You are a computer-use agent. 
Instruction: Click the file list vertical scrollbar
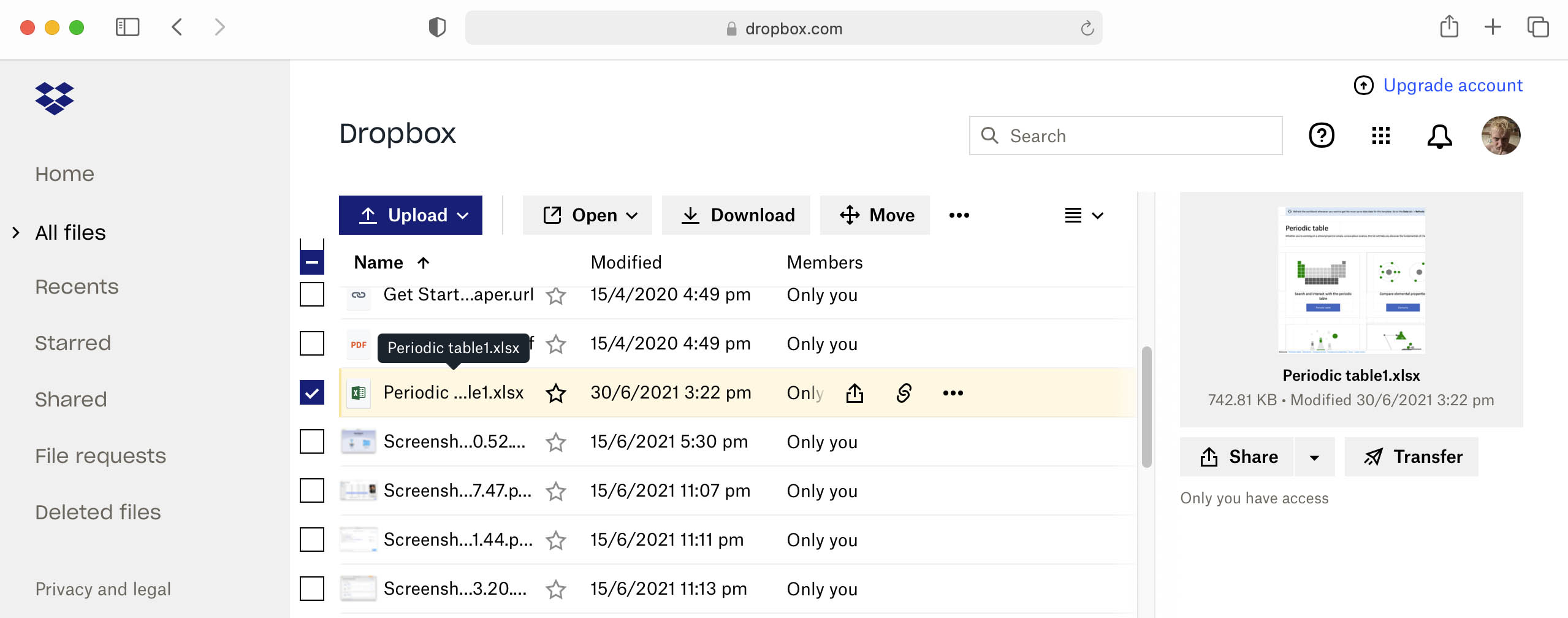1146,407
